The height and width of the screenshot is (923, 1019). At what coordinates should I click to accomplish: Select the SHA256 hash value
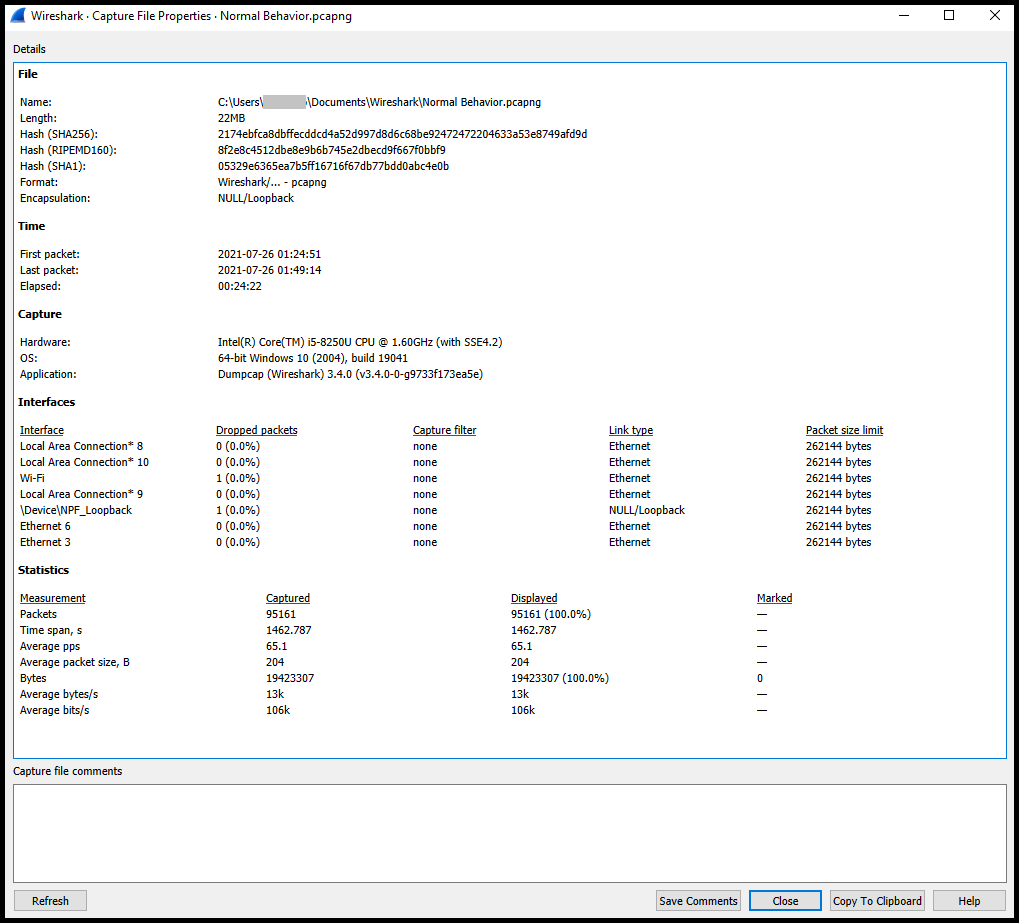[x=402, y=134]
